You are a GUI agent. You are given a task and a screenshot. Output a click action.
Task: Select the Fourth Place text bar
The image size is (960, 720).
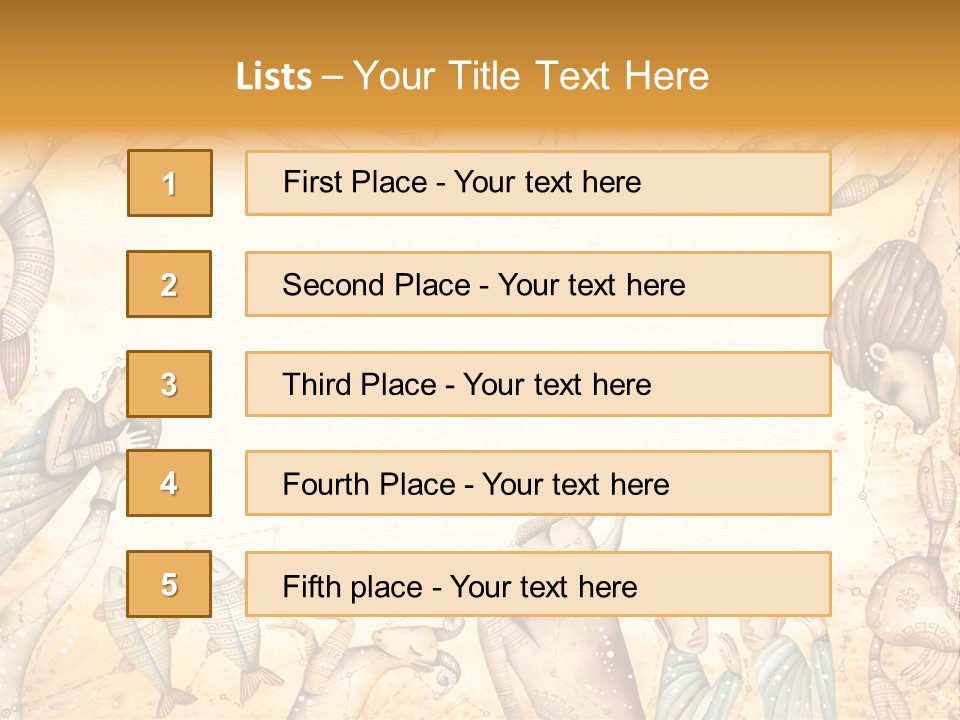pyautogui.click(x=538, y=483)
